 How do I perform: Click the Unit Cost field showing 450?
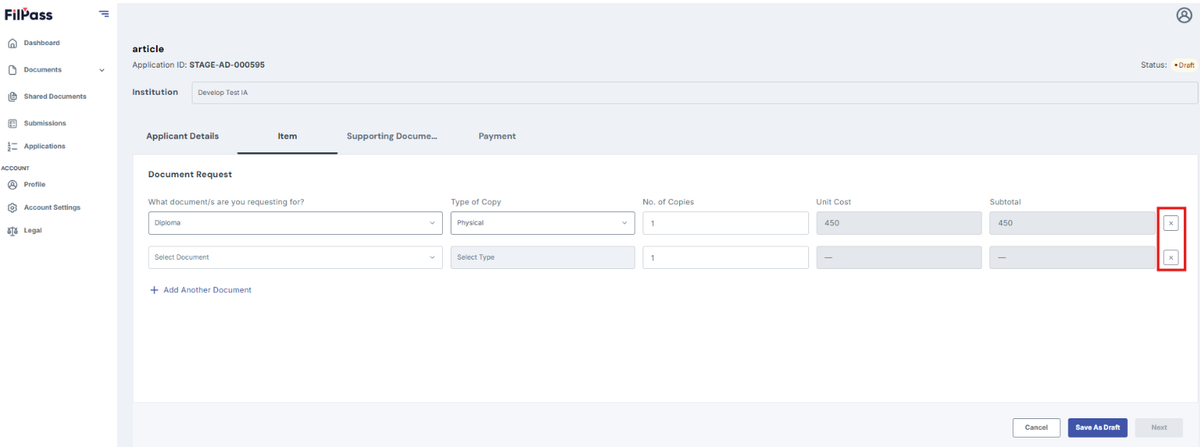tap(899, 223)
